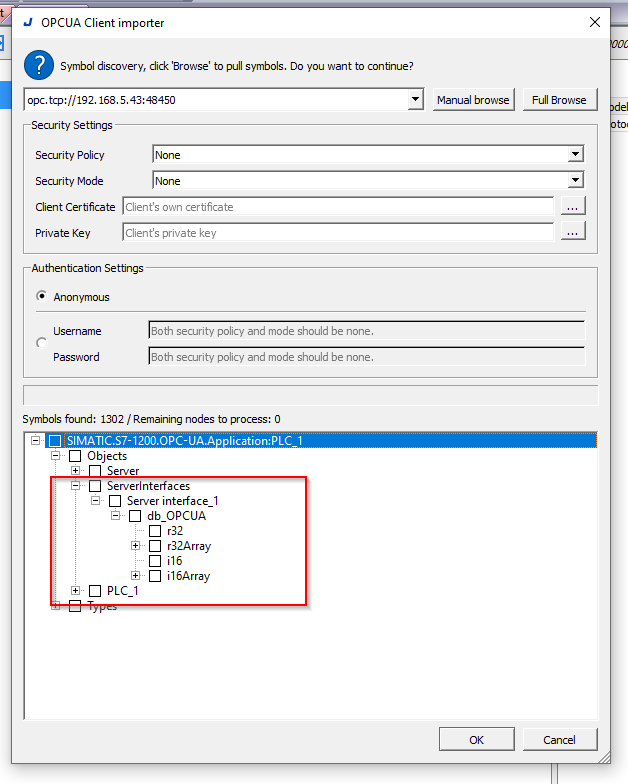Viewport: 628px width, 784px height.
Task: Click the OK button
Action: [476, 740]
